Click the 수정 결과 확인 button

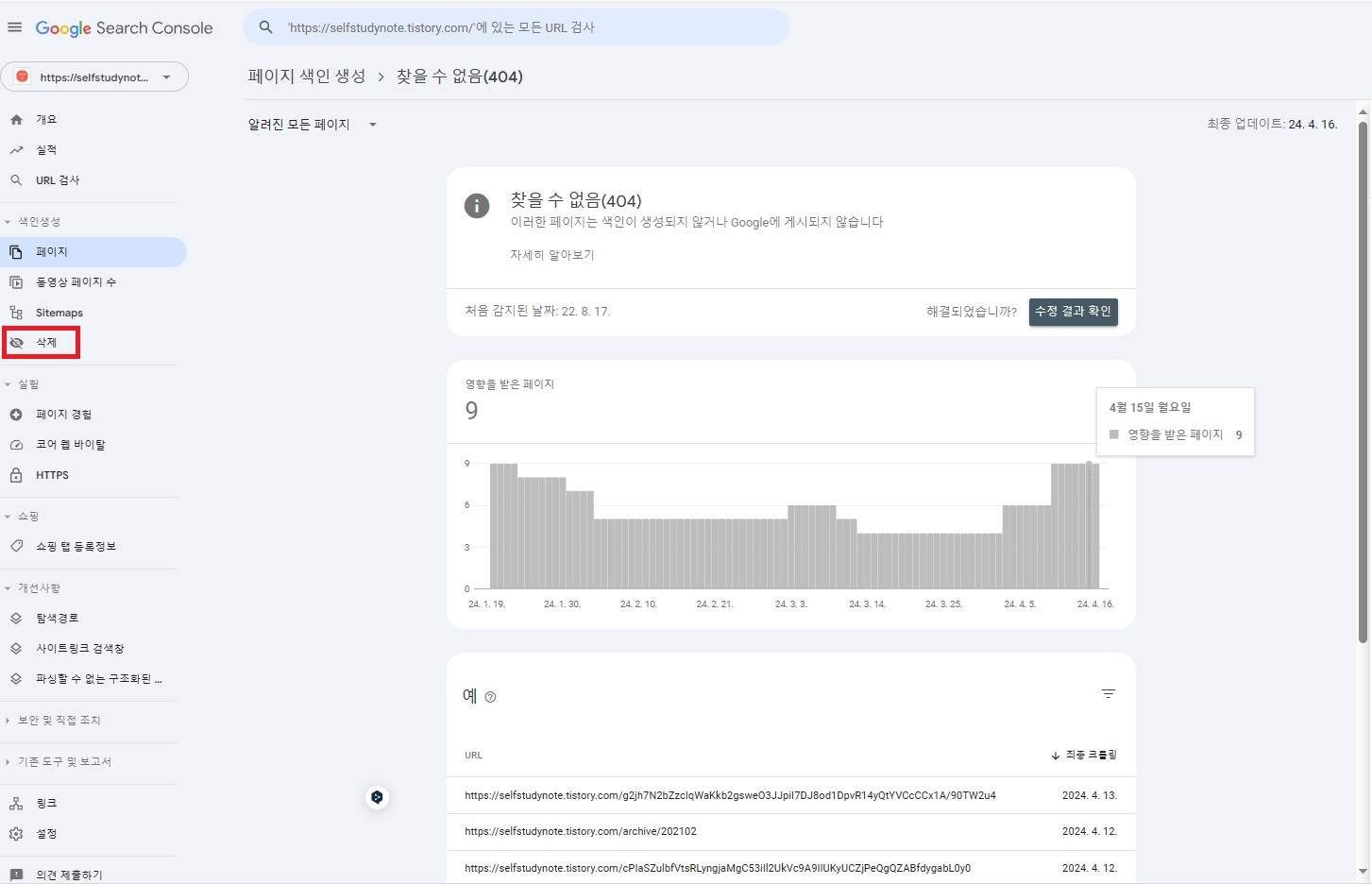click(x=1073, y=311)
